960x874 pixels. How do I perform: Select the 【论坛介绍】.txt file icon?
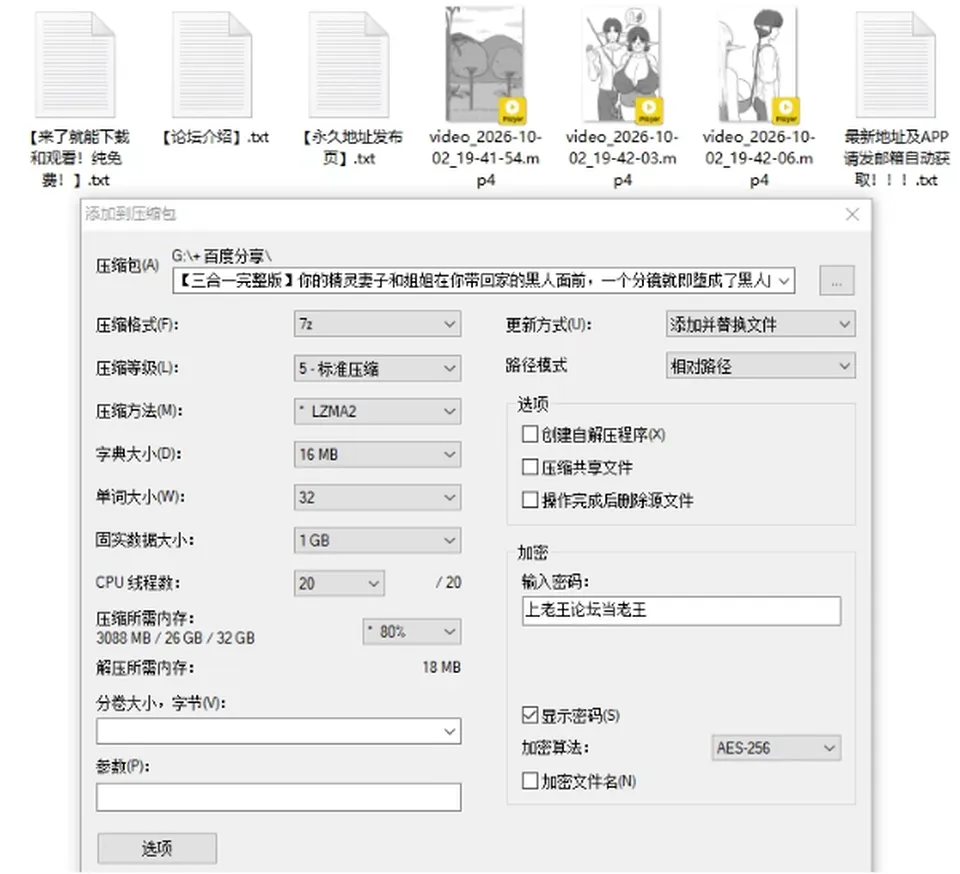click(212, 65)
